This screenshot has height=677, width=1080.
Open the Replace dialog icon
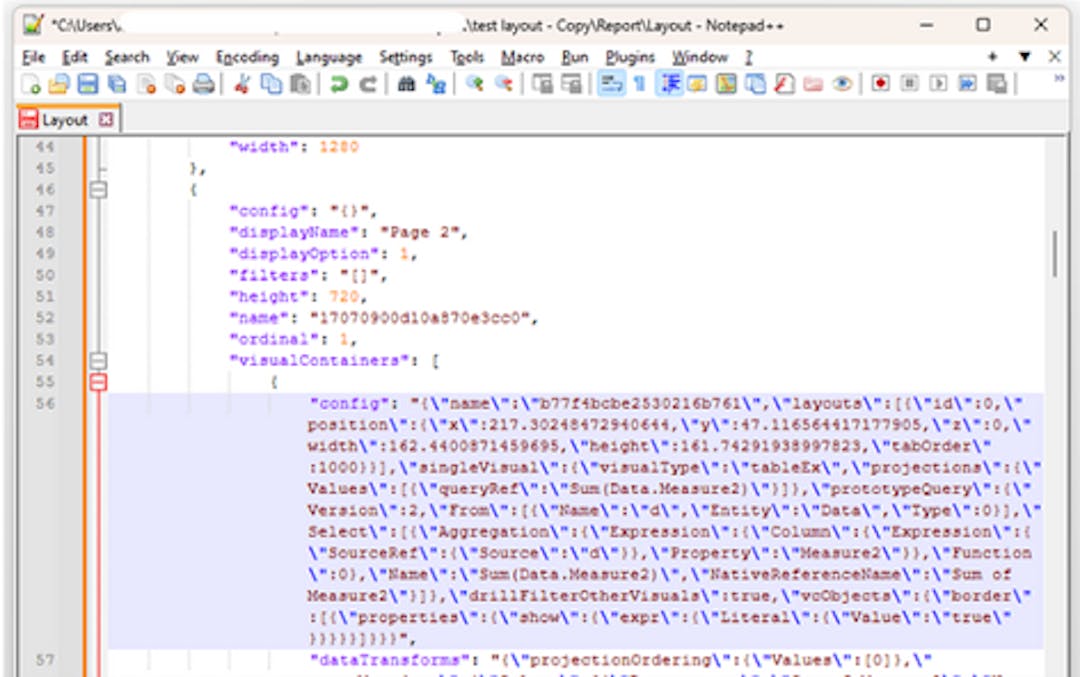pos(435,84)
